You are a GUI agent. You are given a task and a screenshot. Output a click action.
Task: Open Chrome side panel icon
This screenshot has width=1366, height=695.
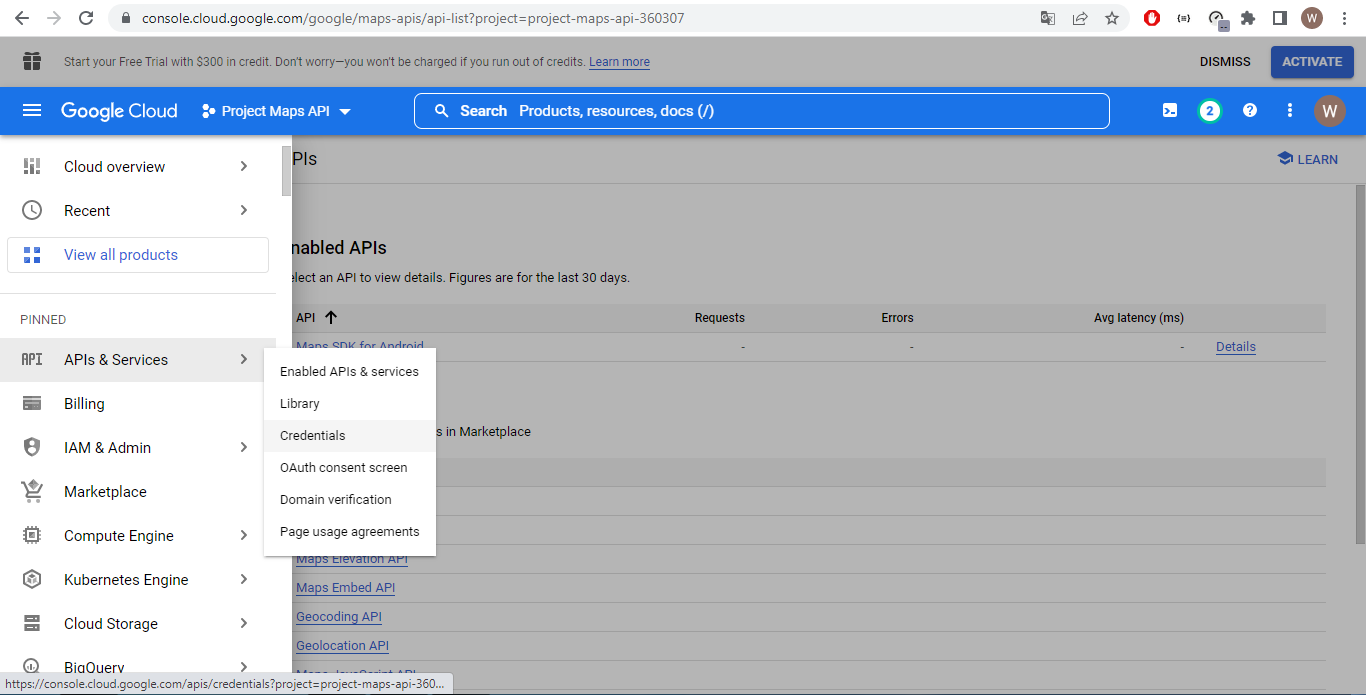click(1279, 18)
